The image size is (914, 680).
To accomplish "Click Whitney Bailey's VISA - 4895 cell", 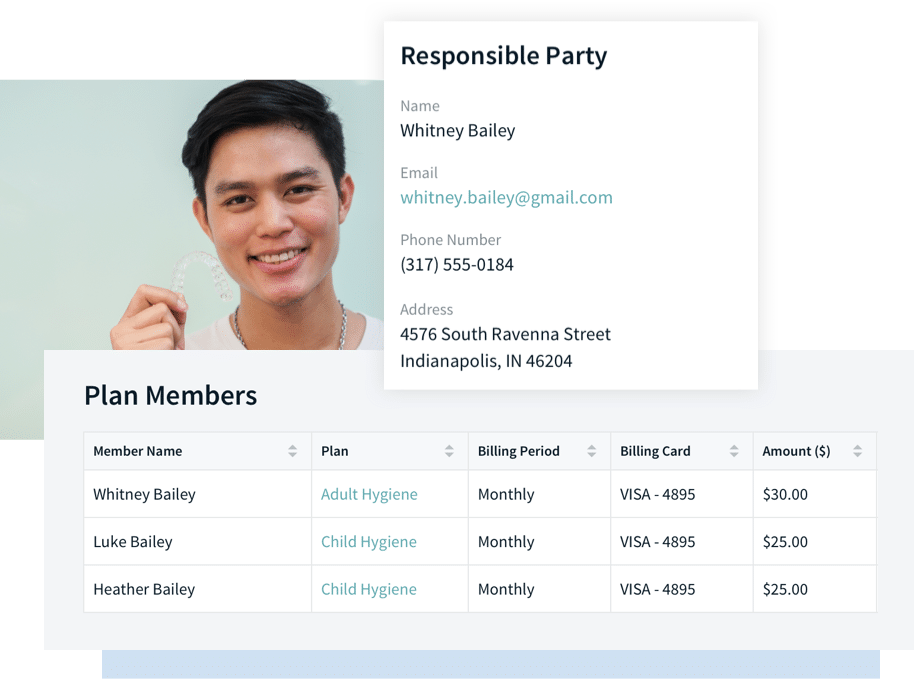I will [x=681, y=494].
